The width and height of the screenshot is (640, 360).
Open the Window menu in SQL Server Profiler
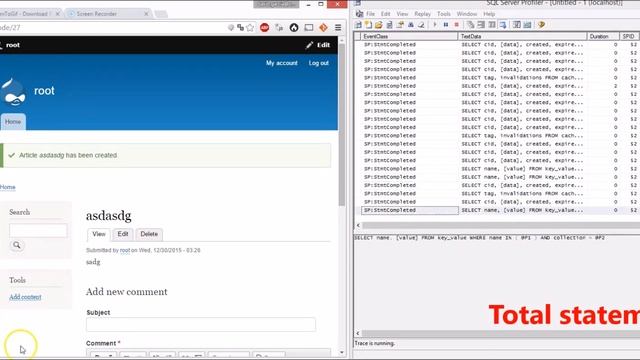click(467, 14)
